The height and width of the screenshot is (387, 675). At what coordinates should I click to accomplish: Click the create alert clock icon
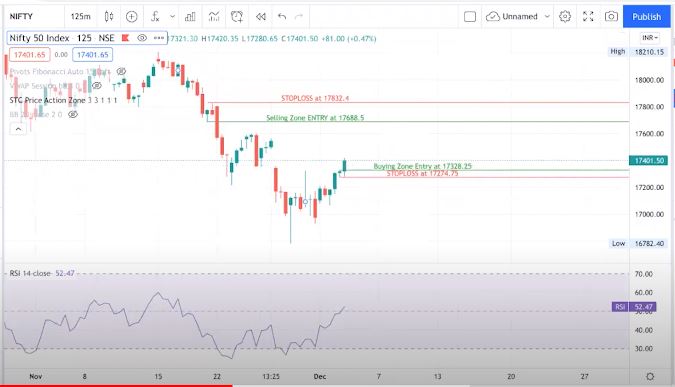[237, 17]
